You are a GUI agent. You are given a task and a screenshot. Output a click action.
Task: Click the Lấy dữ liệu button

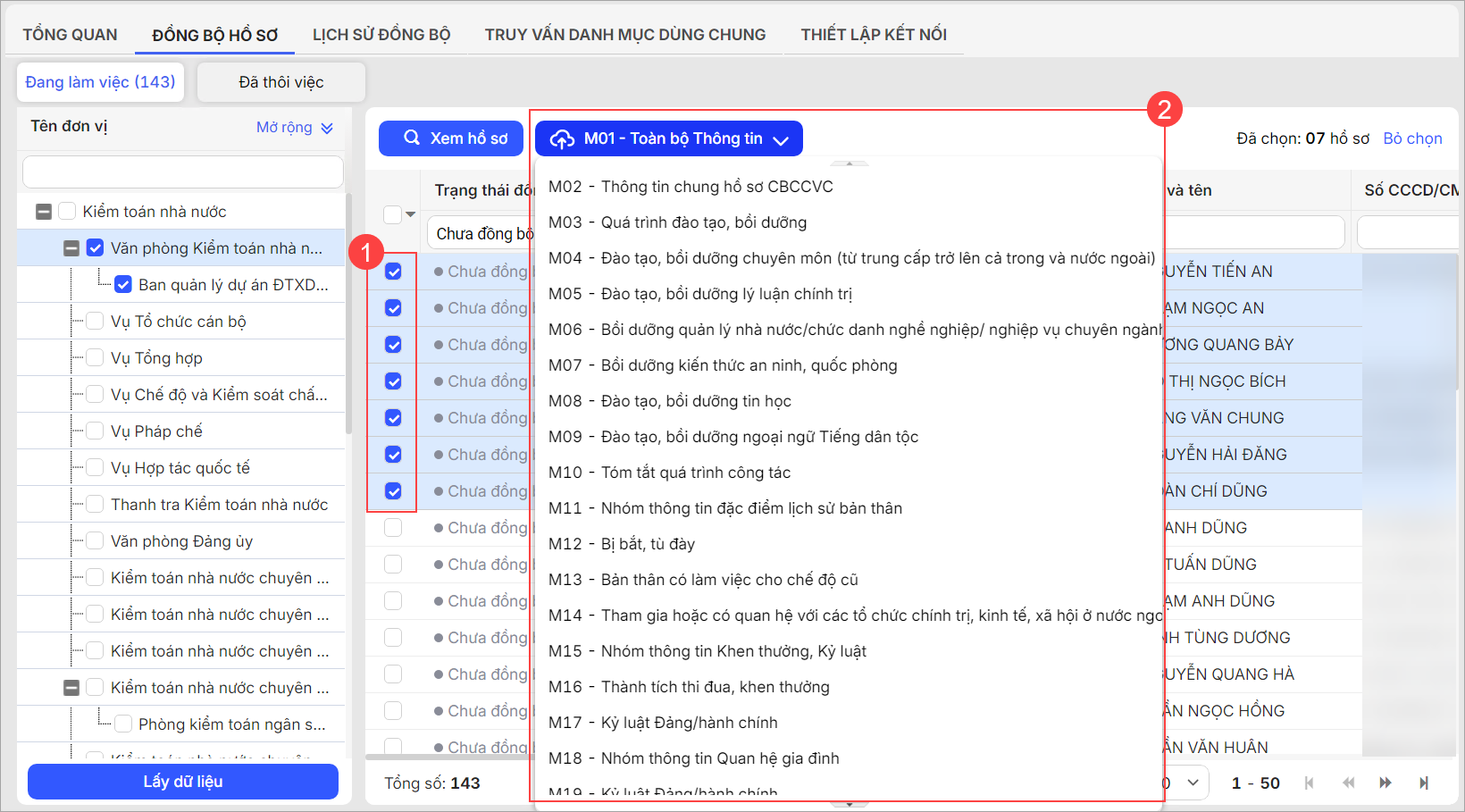tap(183, 782)
